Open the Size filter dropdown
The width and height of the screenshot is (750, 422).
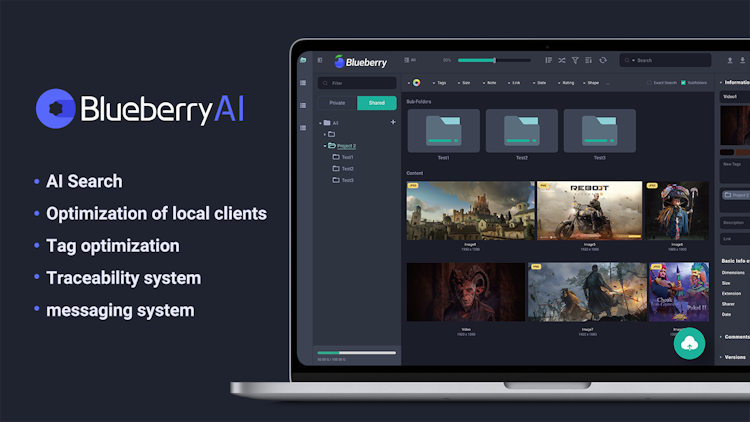click(x=464, y=83)
